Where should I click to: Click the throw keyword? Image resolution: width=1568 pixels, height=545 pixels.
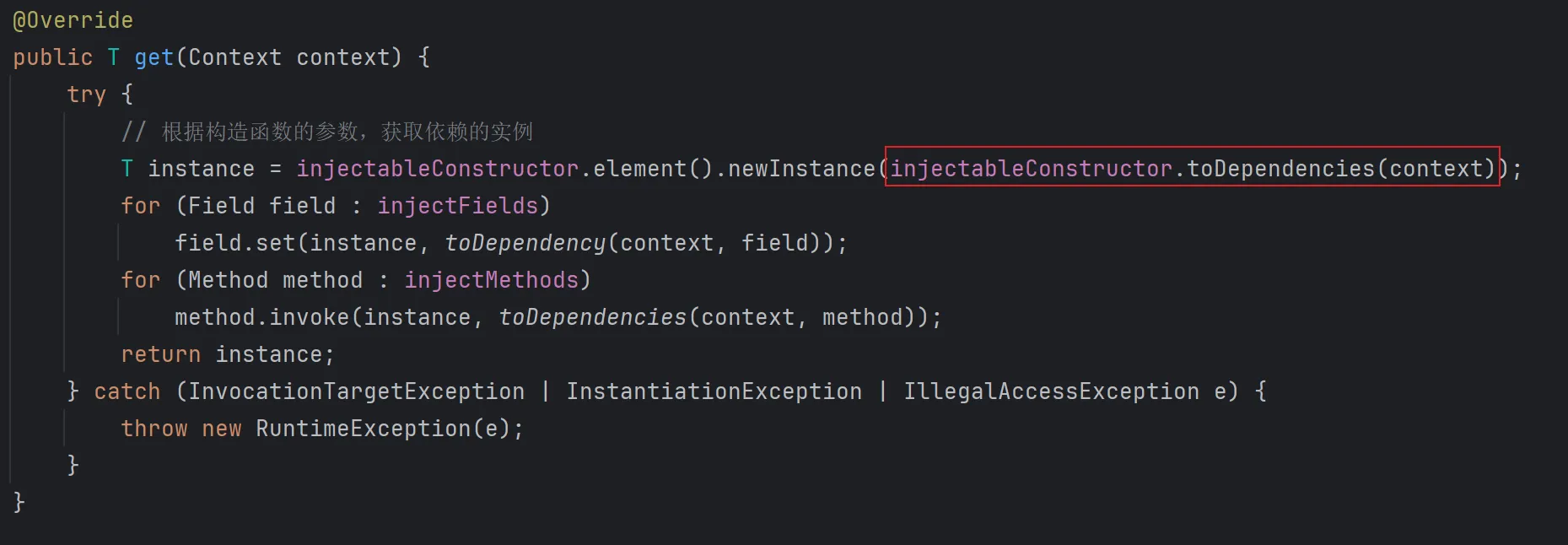(x=154, y=429)
